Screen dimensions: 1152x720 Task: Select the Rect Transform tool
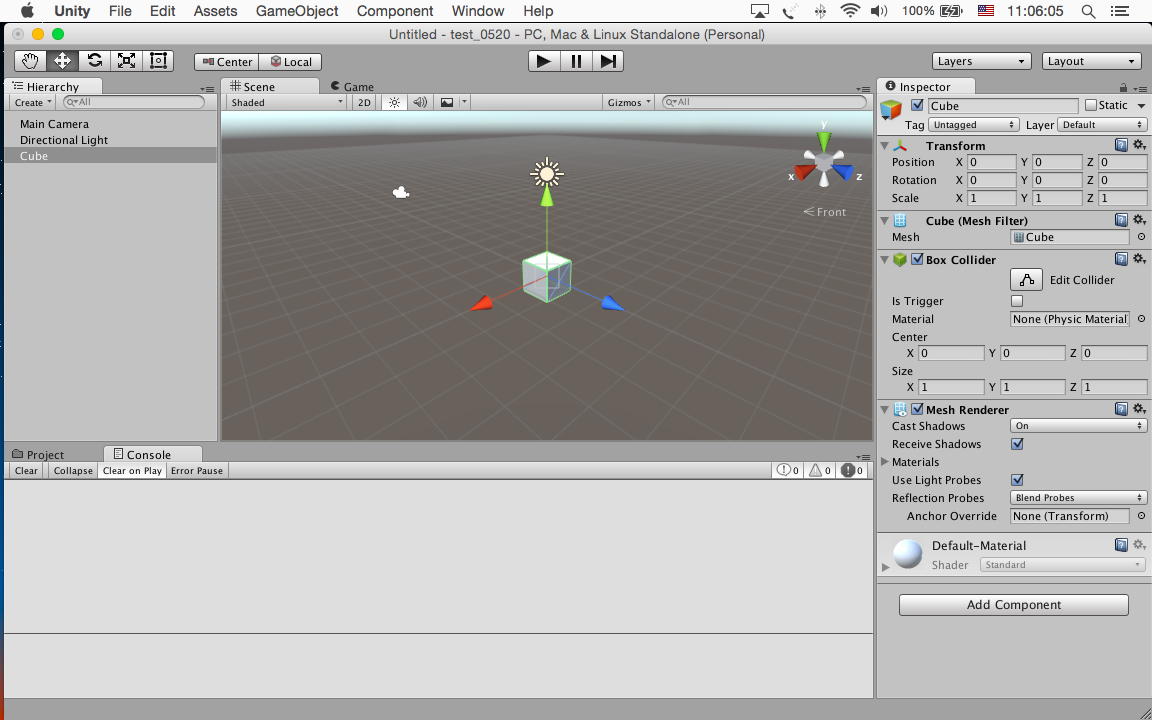tap(158, 61)
